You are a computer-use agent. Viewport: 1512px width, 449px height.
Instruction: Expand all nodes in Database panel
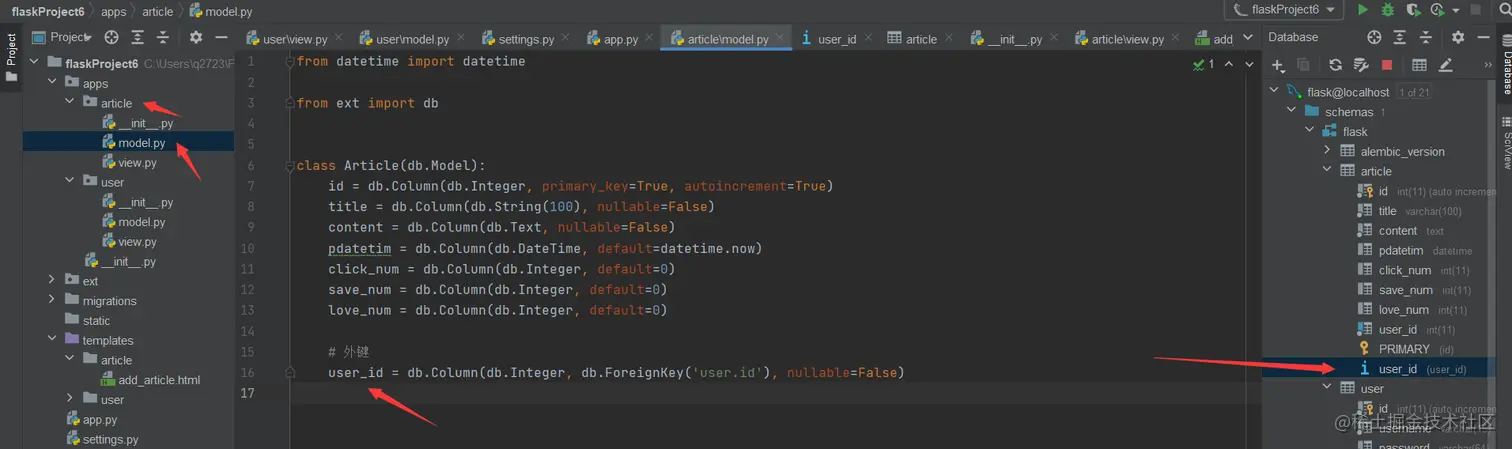[x=1400, y=37]
